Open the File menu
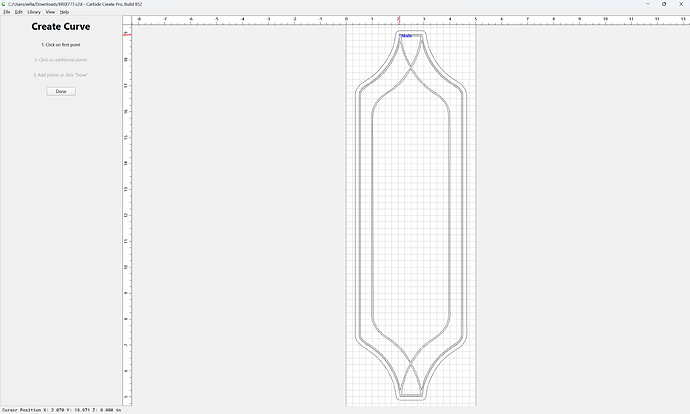The height and width of the screenshot is (414, 690). tap(7, 12)
